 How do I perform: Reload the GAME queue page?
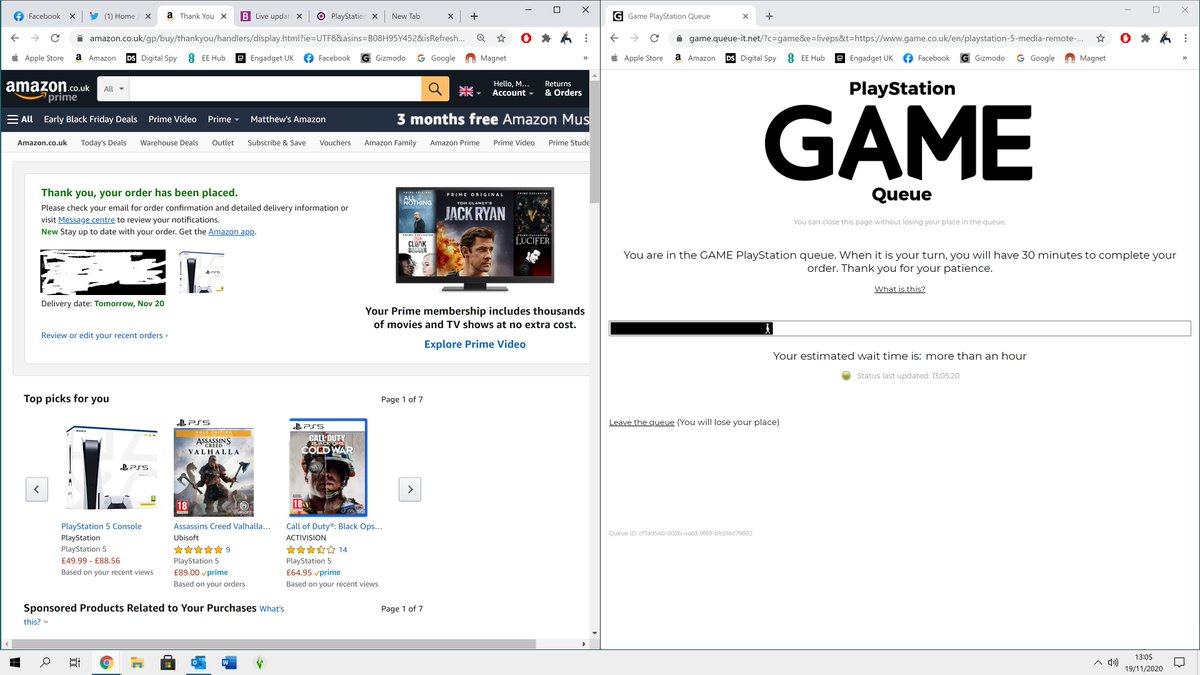653,38
